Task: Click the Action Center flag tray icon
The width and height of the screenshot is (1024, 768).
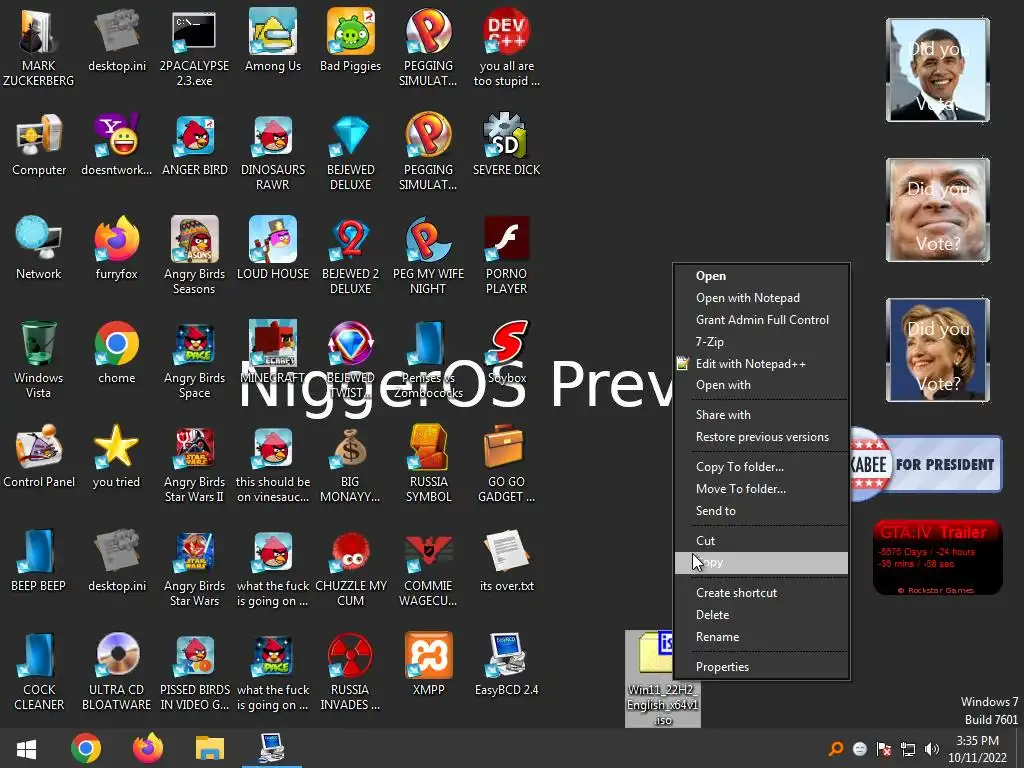Action: click(884, 749)
